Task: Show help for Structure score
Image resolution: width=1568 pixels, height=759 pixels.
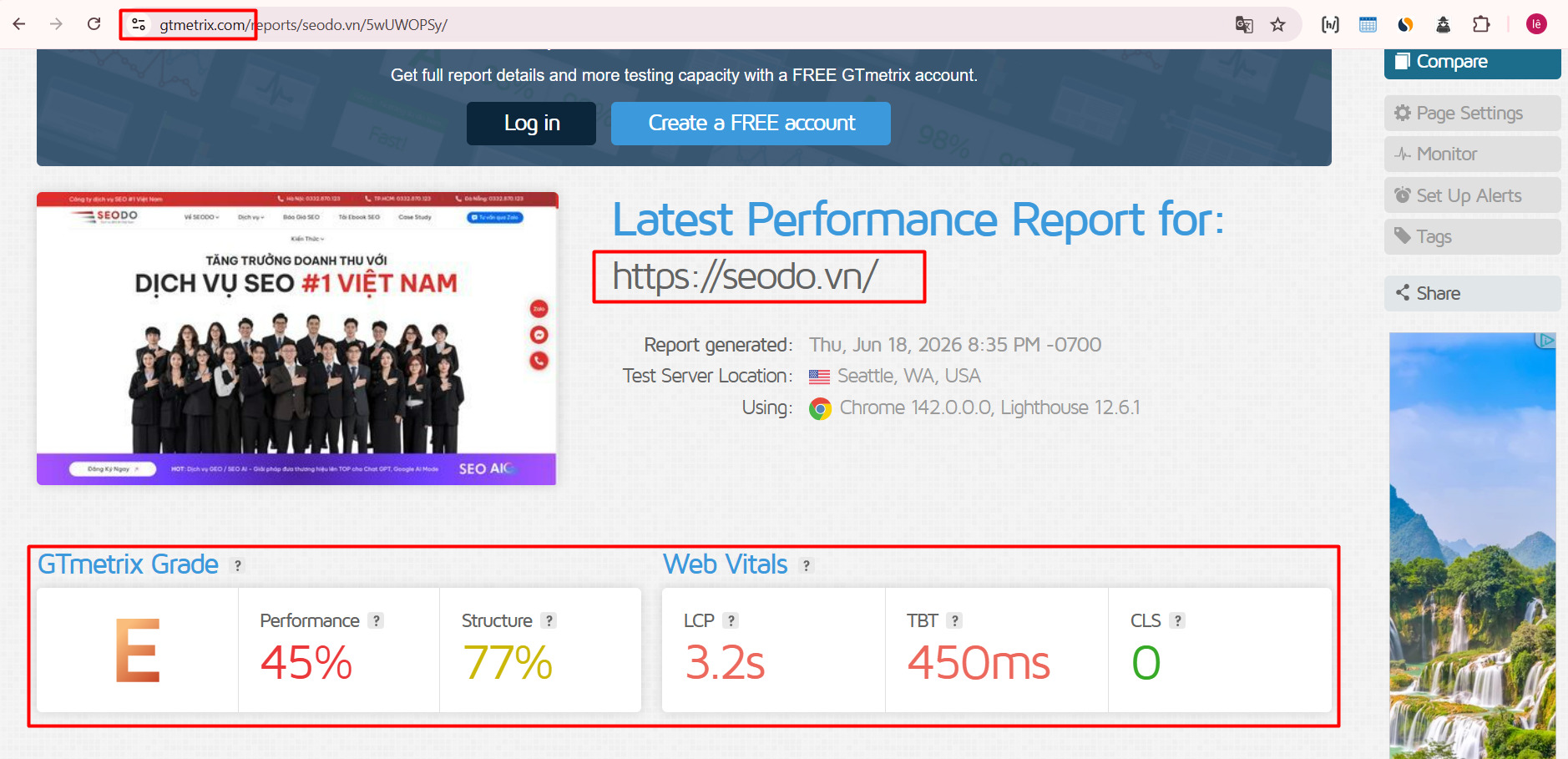Action: click(x=549, y=620)
